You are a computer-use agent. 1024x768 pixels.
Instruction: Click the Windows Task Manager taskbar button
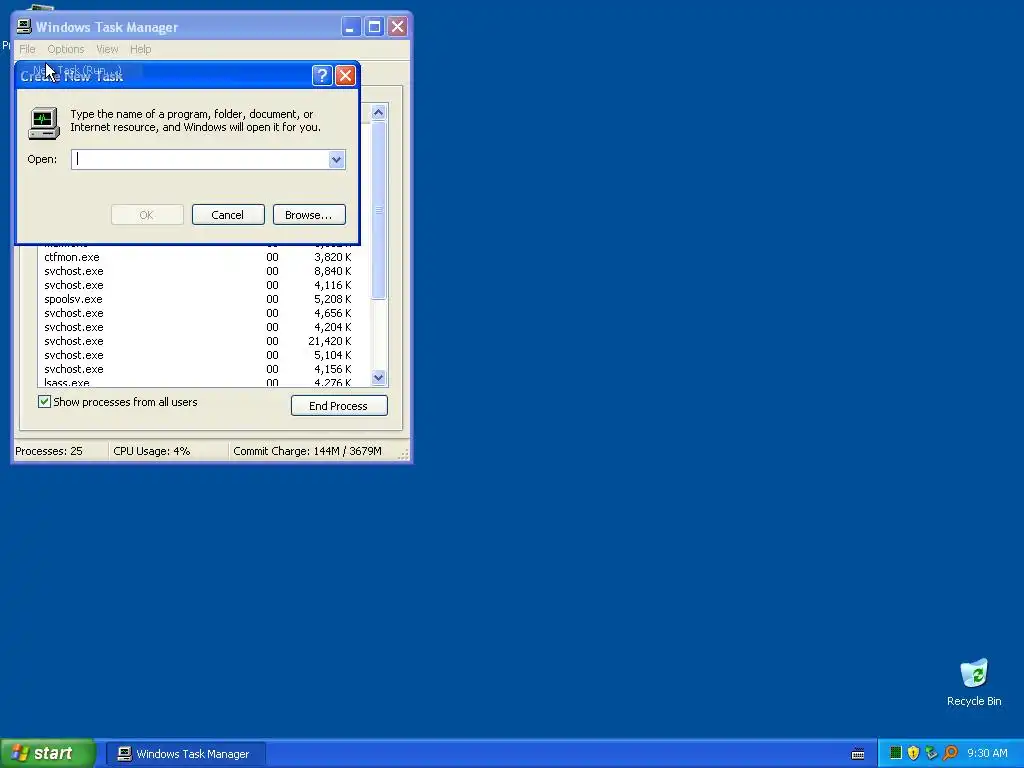tap(185, 754)
